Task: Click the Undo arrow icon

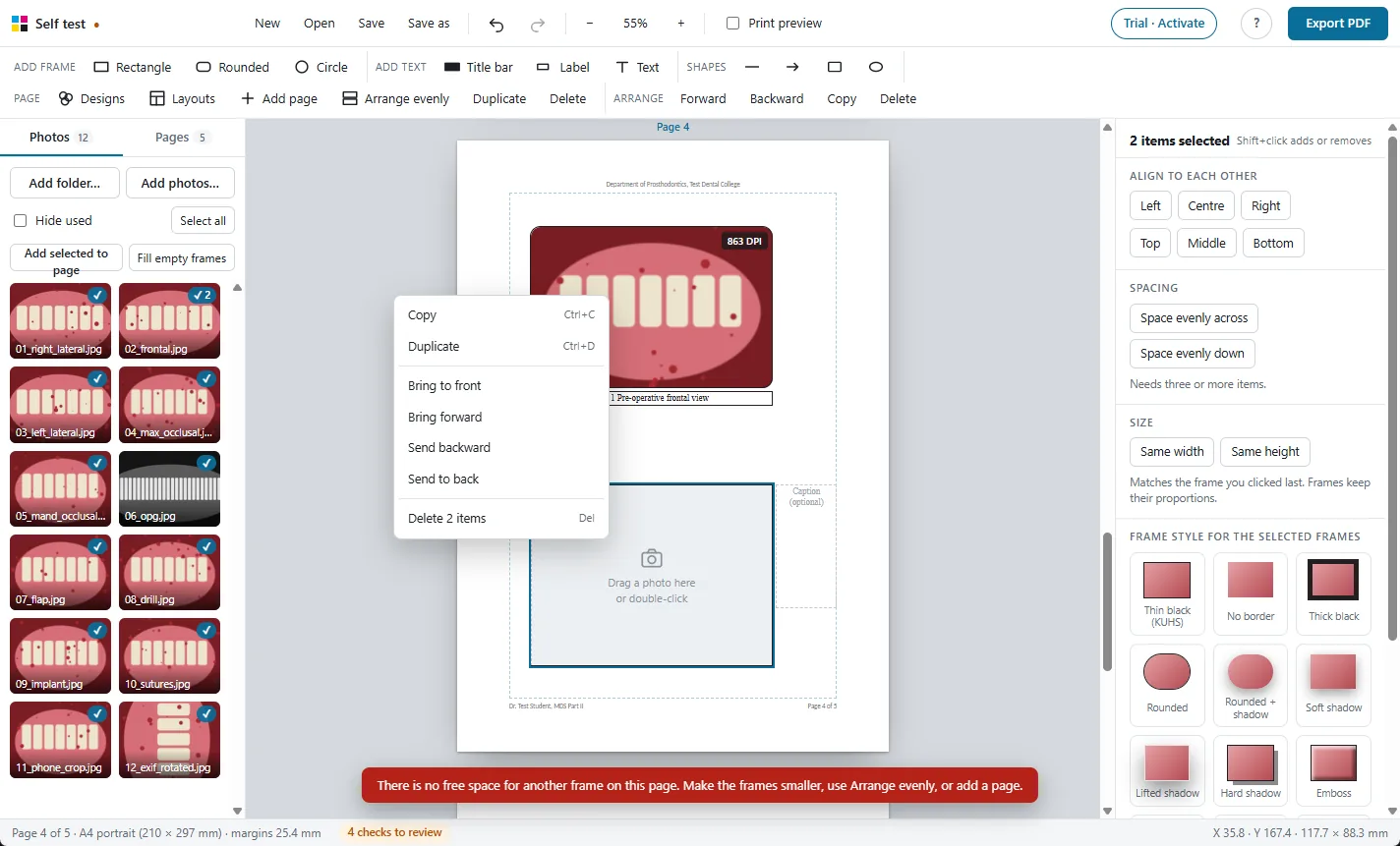Action: 496,24
